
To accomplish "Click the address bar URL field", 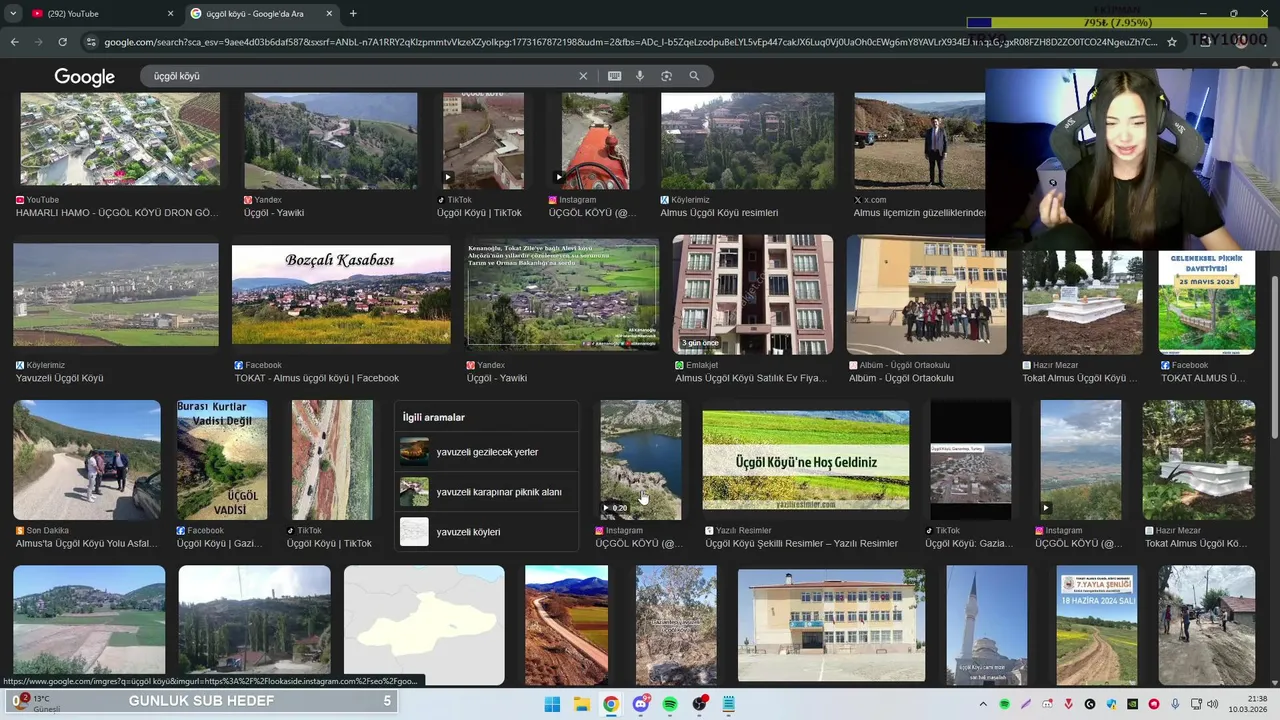I will 630,42.
